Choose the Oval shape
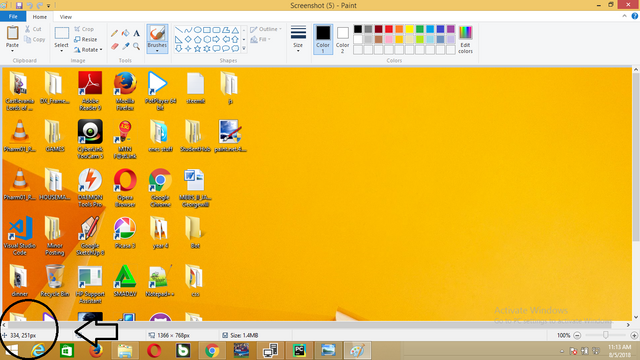The height and width of the screenshot is (360, 640). pos(197,30)
